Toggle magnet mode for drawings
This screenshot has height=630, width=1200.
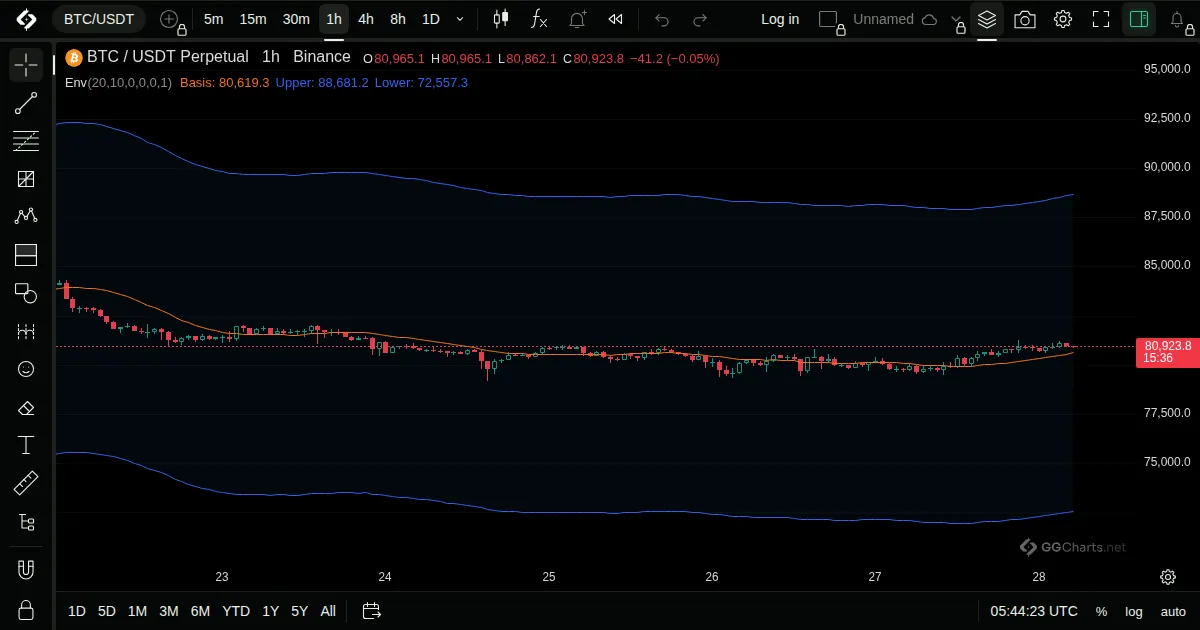26,570
